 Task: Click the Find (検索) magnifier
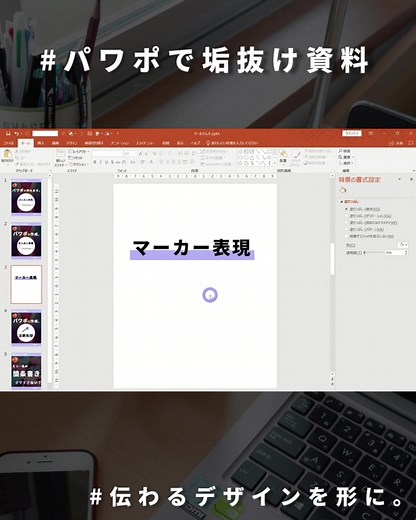(x=344, y=151)
